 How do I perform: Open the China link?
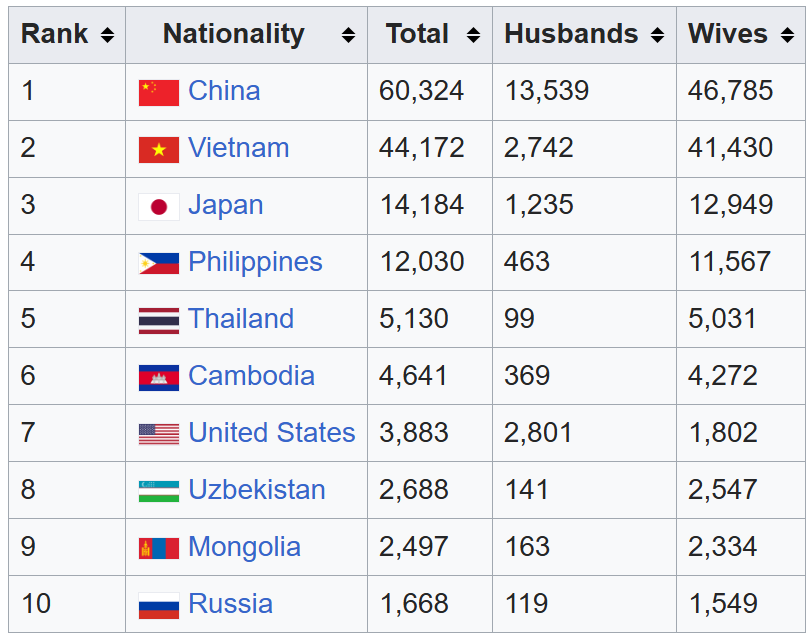[224, 91]
